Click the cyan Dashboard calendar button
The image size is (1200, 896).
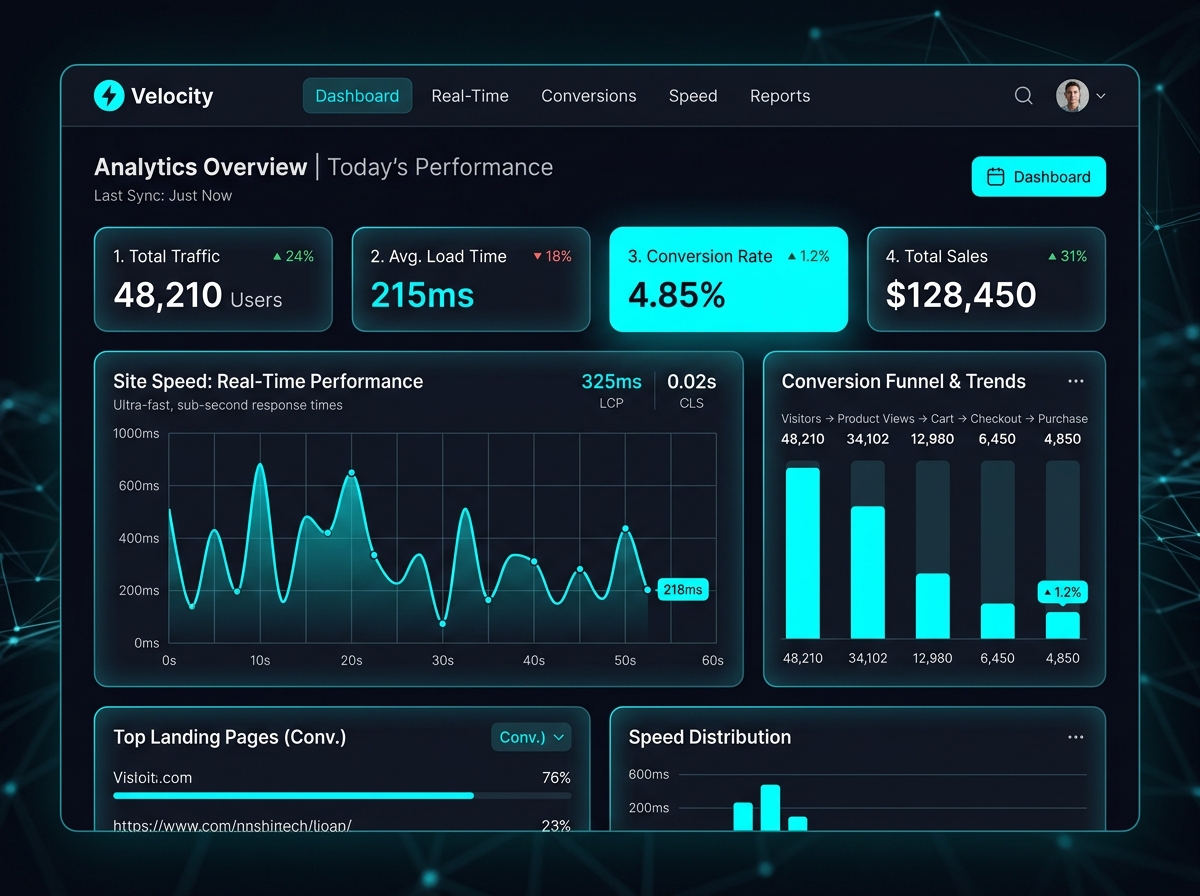pyautogui.click(x=1039, y=177)
